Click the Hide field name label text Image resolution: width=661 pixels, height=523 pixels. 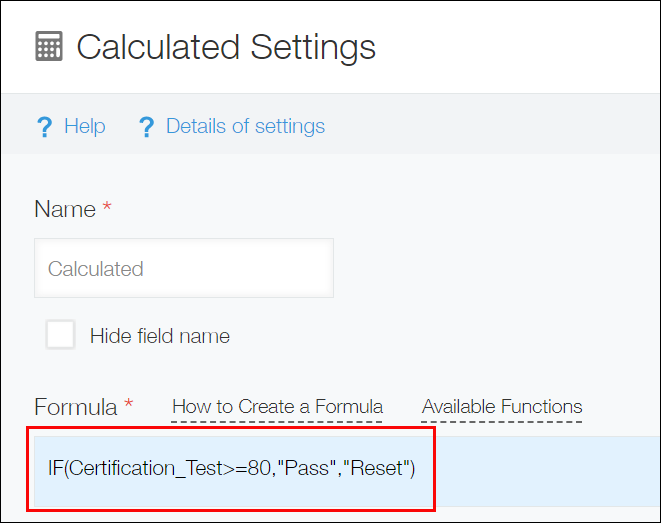[x=160, y=336]
